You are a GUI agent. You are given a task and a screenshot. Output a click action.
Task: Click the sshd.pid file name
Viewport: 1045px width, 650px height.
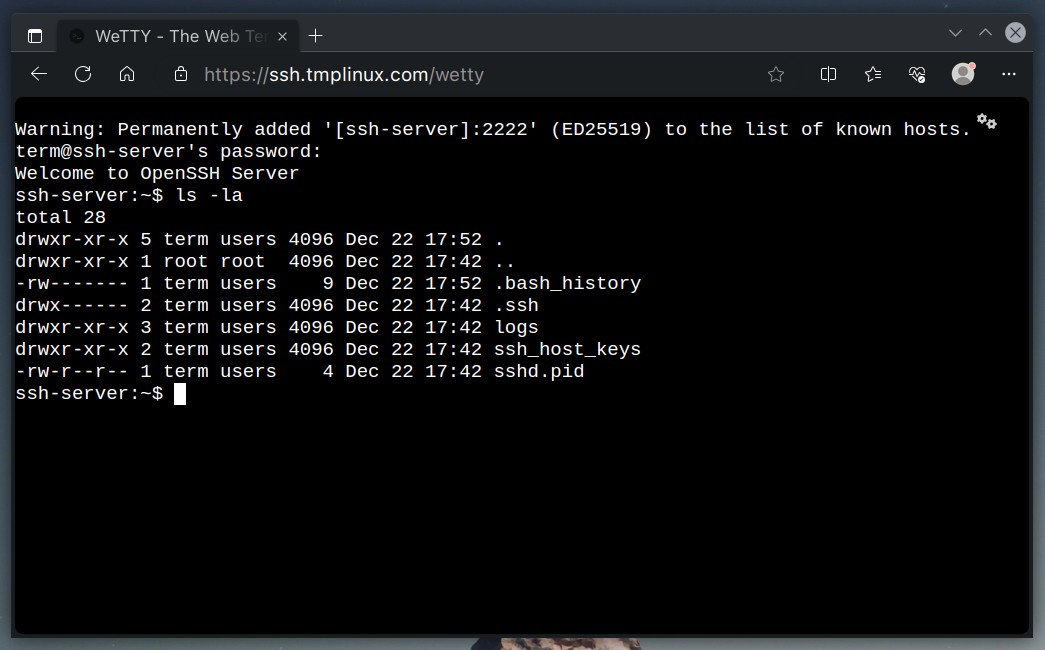(538, 371)
